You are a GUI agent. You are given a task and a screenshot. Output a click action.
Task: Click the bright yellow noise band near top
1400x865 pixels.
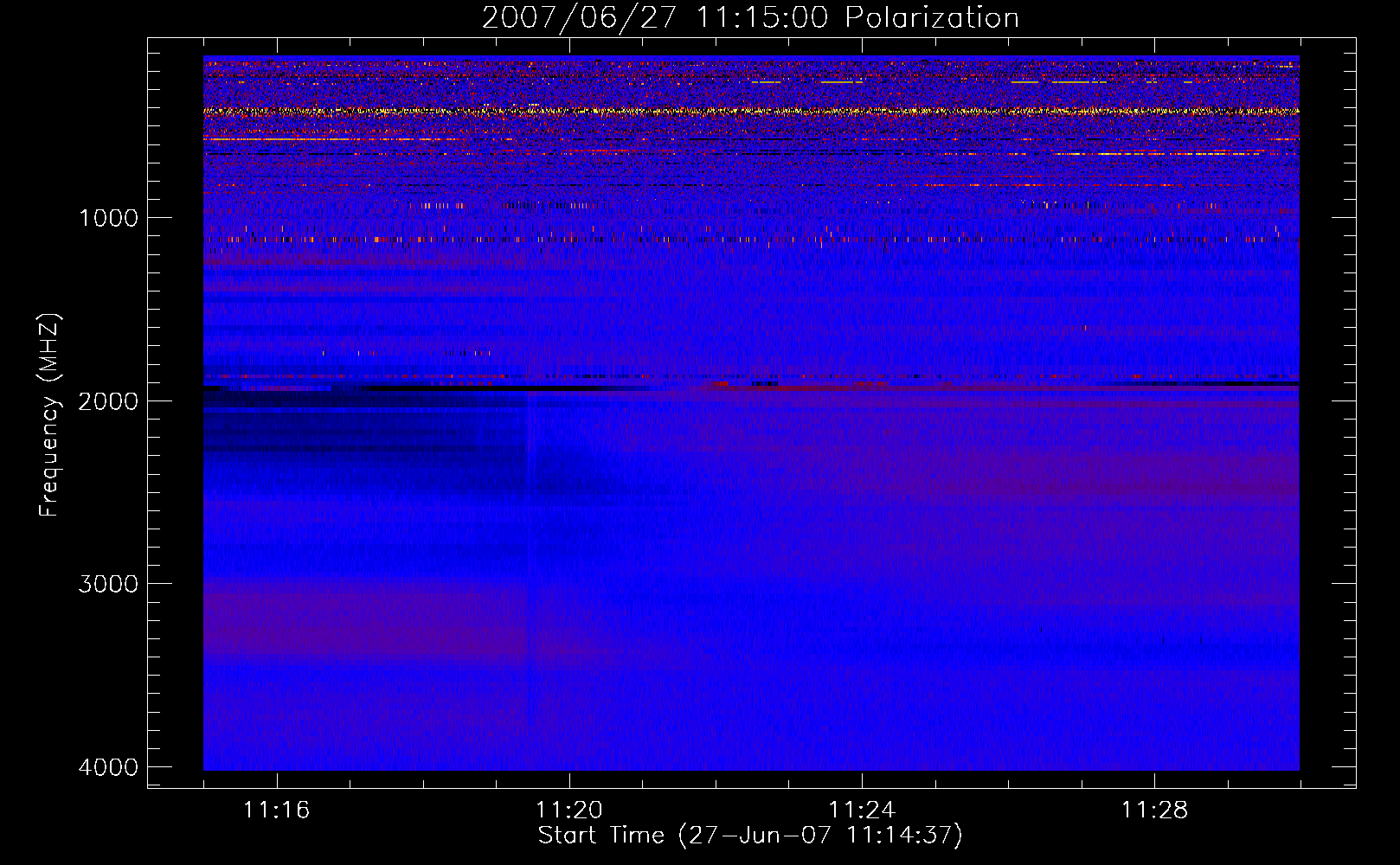point(751,111)
